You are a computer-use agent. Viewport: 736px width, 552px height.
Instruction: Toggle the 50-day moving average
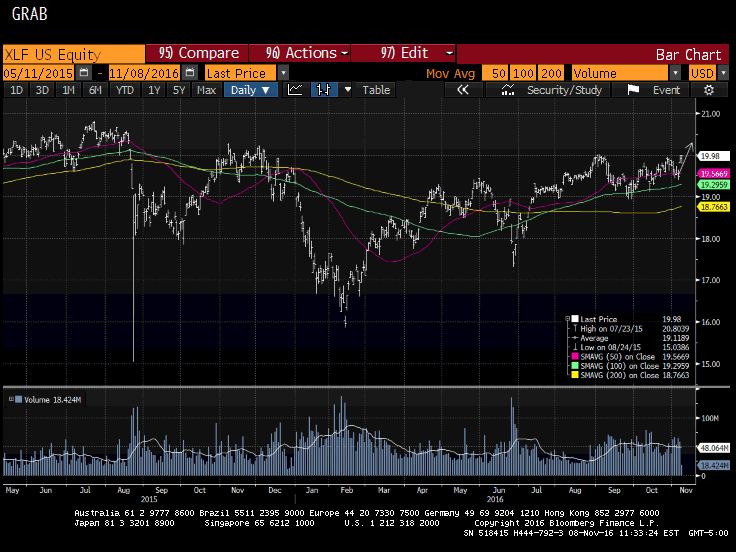tap(496, 73)
